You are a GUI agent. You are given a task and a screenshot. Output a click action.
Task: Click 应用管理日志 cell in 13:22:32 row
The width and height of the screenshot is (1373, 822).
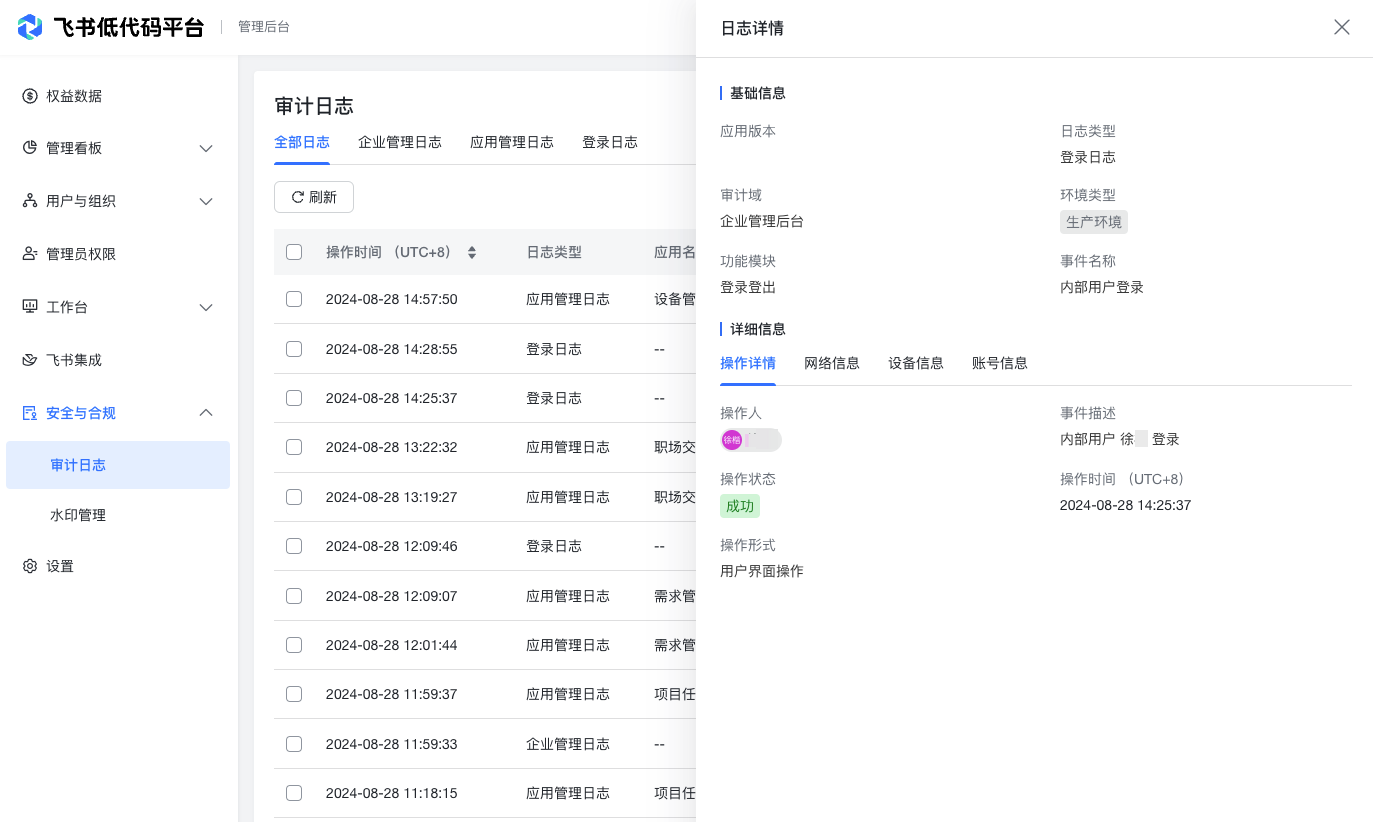(x=568, y=447)
